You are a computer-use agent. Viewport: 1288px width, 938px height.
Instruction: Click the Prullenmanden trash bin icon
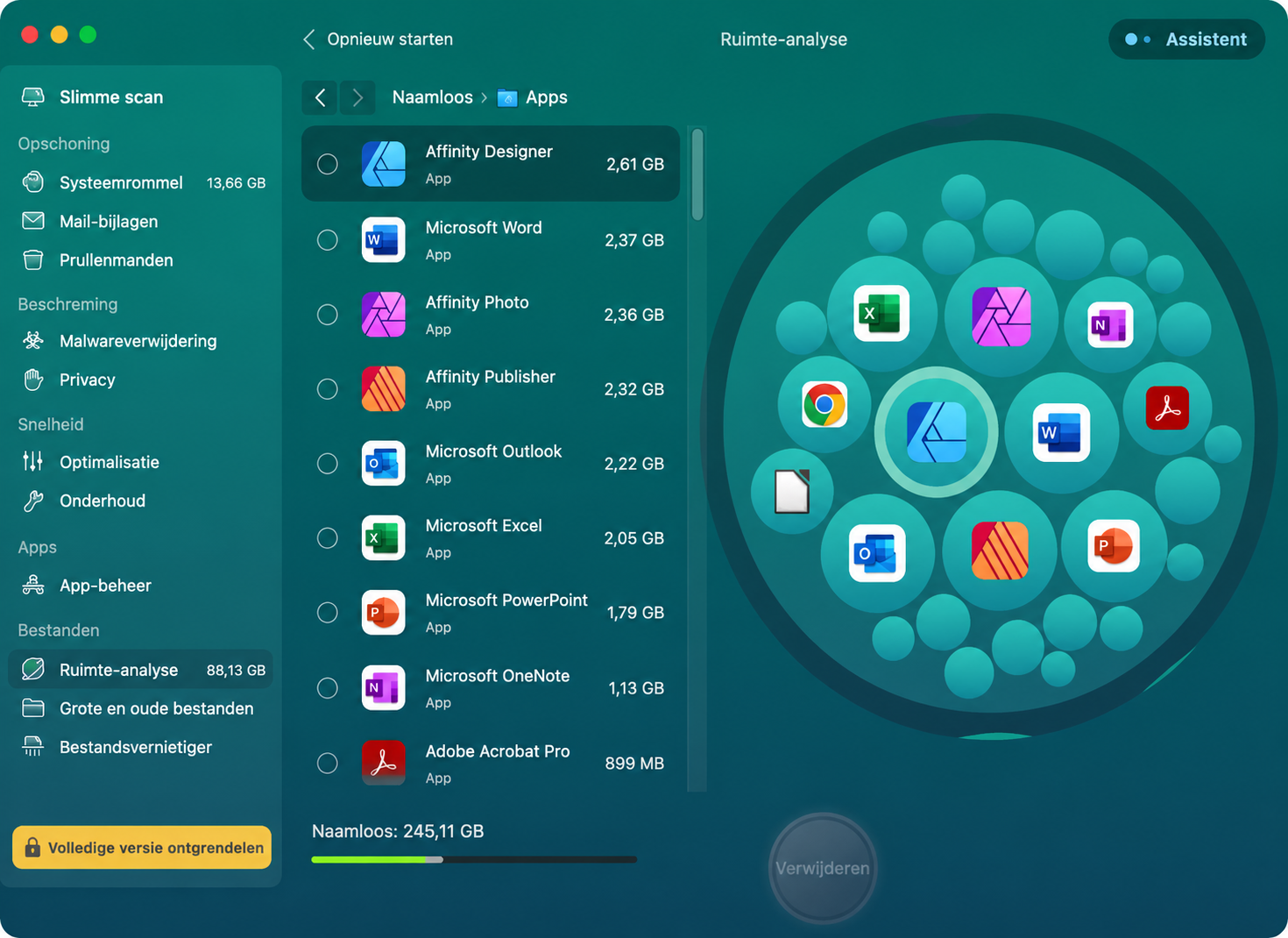pyautogui.click(x=33, y=259)
